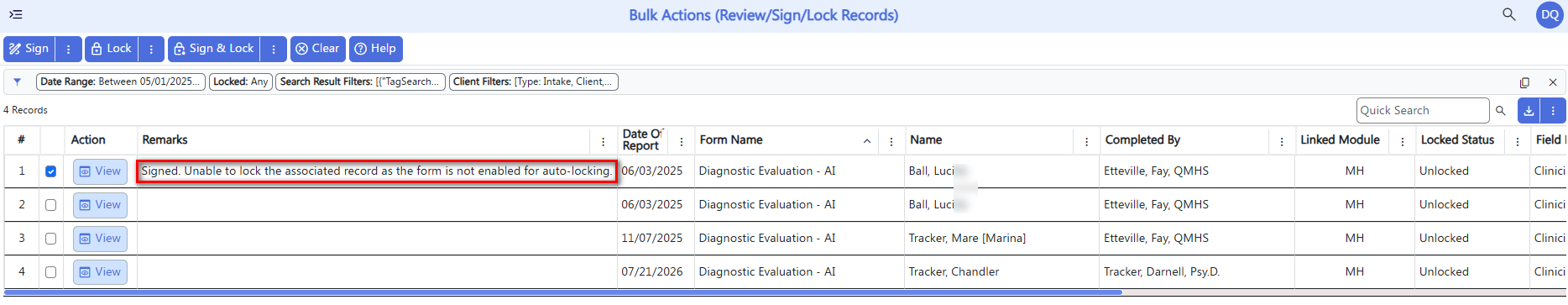View the Tracker, Mare record
Image resolution: width=1568 pixels, height=305 pixels.
click(x=100, y=239)
